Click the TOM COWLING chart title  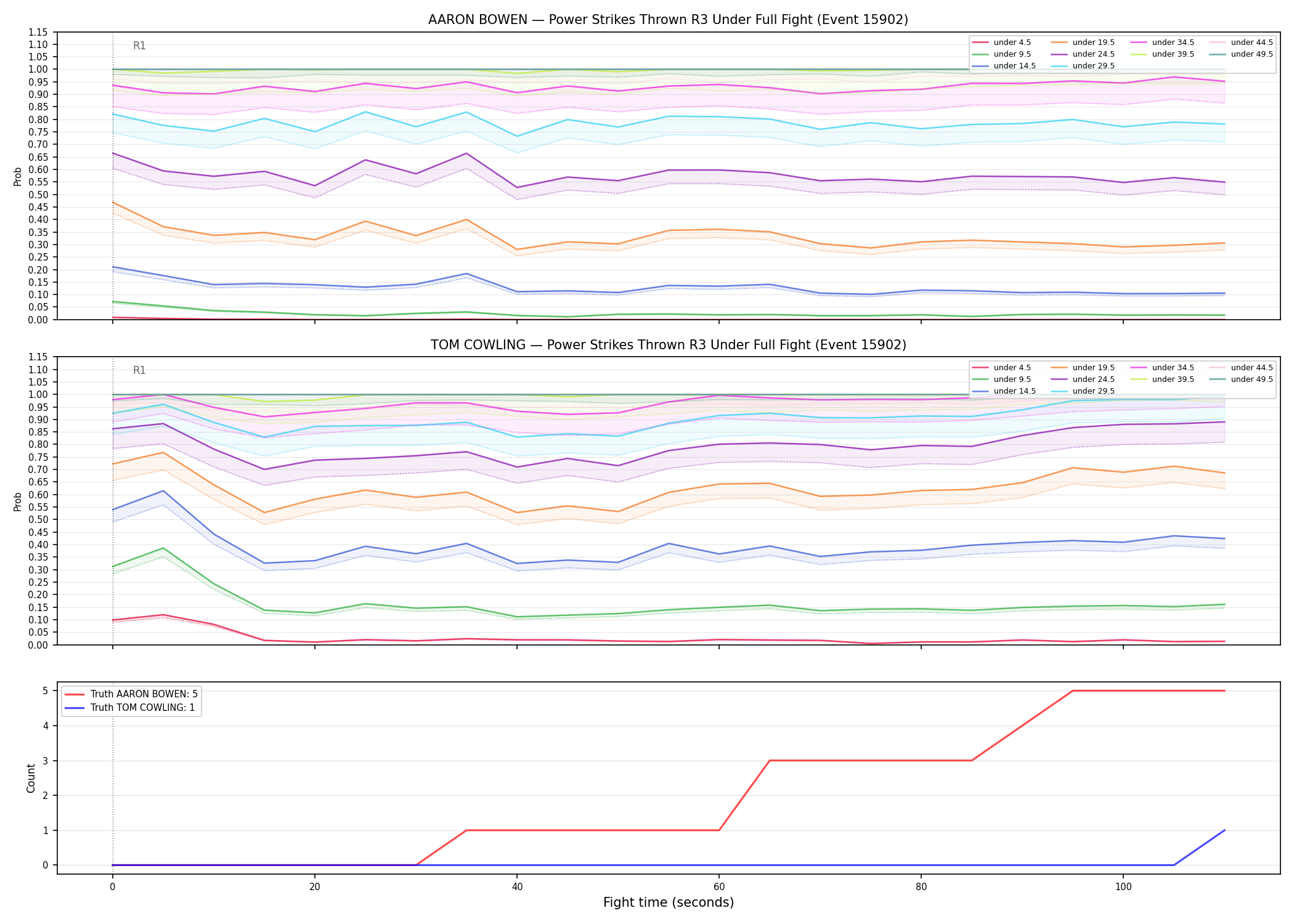coord(668,345)
